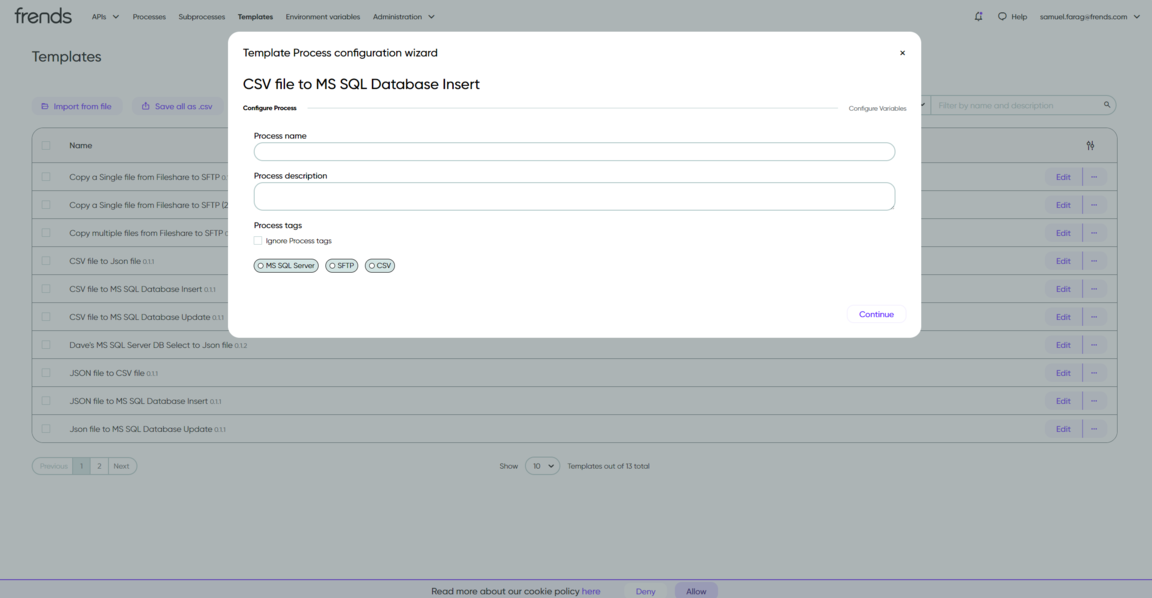Check the CSV file to Json file row
This screenshot has height=598, width=1152.
click(46, 261)
